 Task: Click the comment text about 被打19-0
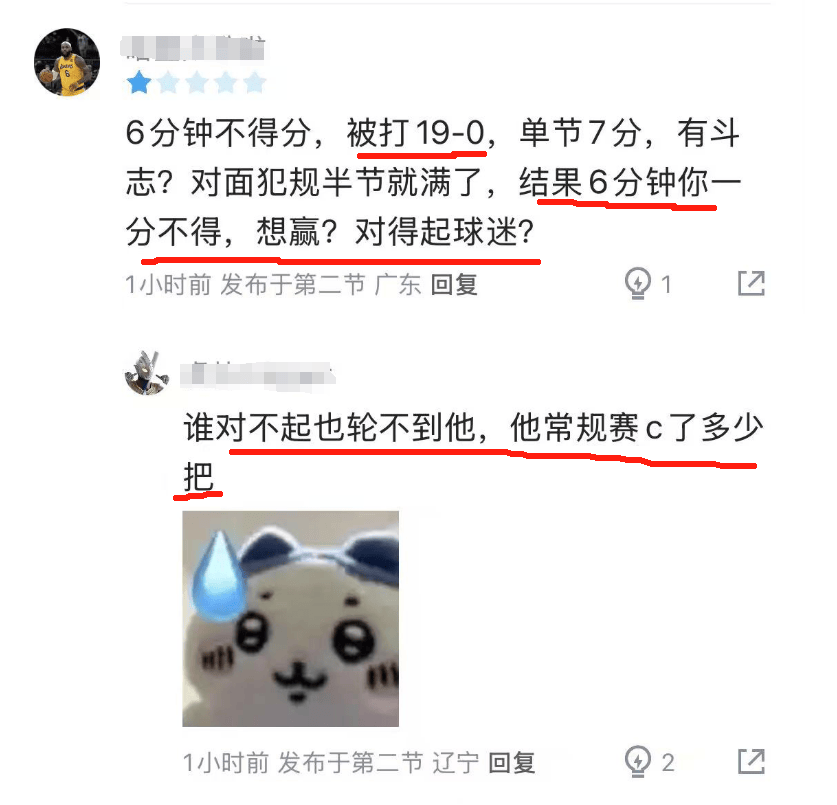(433, 182)
